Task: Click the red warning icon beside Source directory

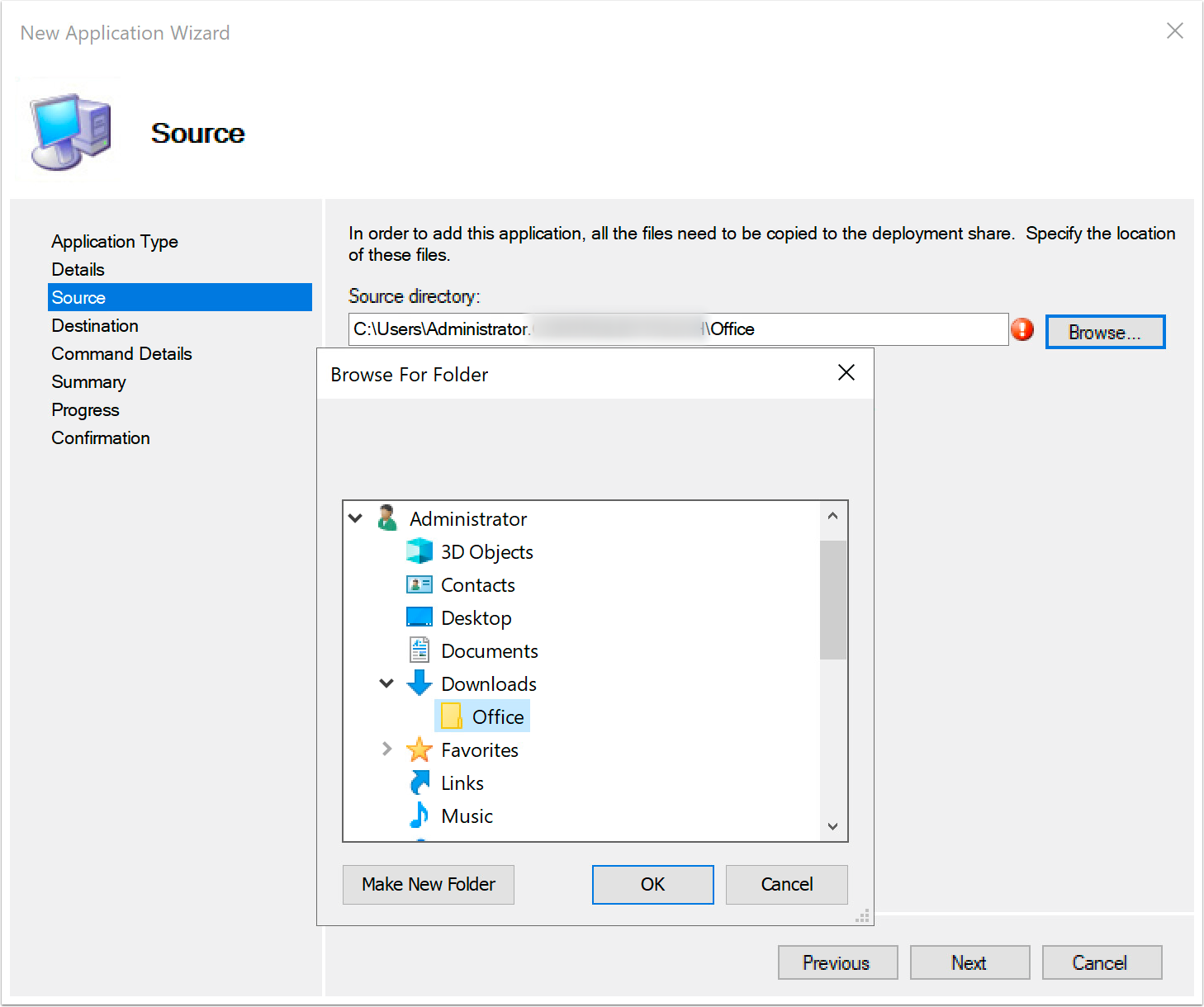Action: click(1022, 329)
